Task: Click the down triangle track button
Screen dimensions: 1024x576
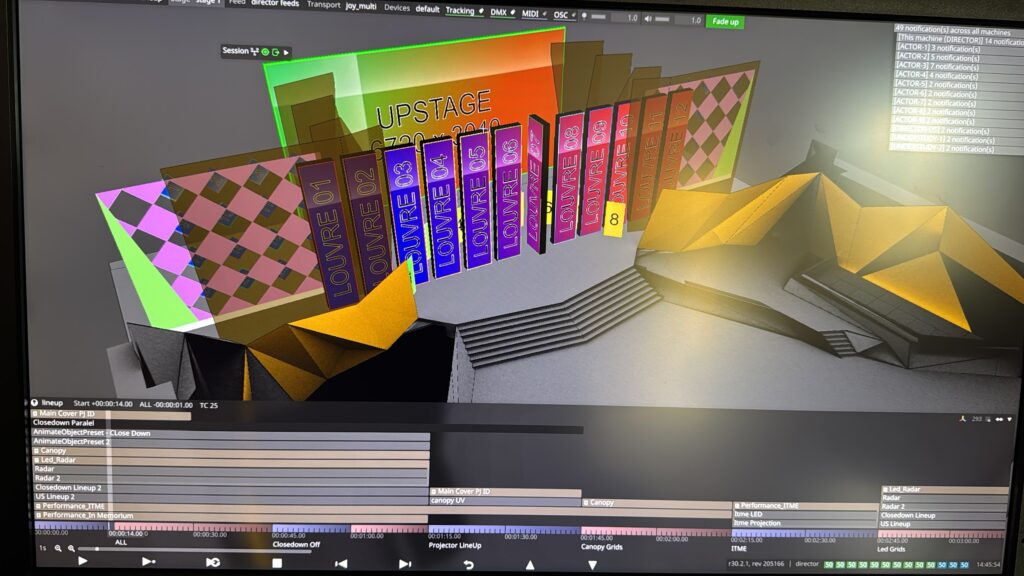Action: coord(592,565)
